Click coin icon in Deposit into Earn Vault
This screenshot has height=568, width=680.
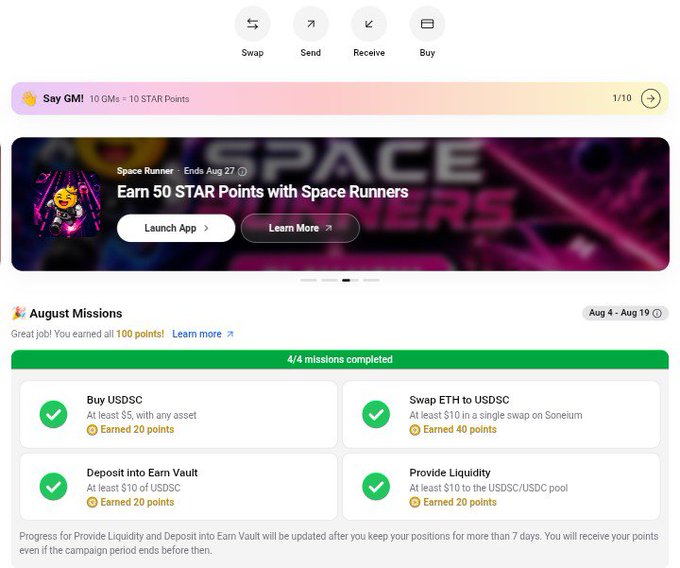[x=92, y=502]
